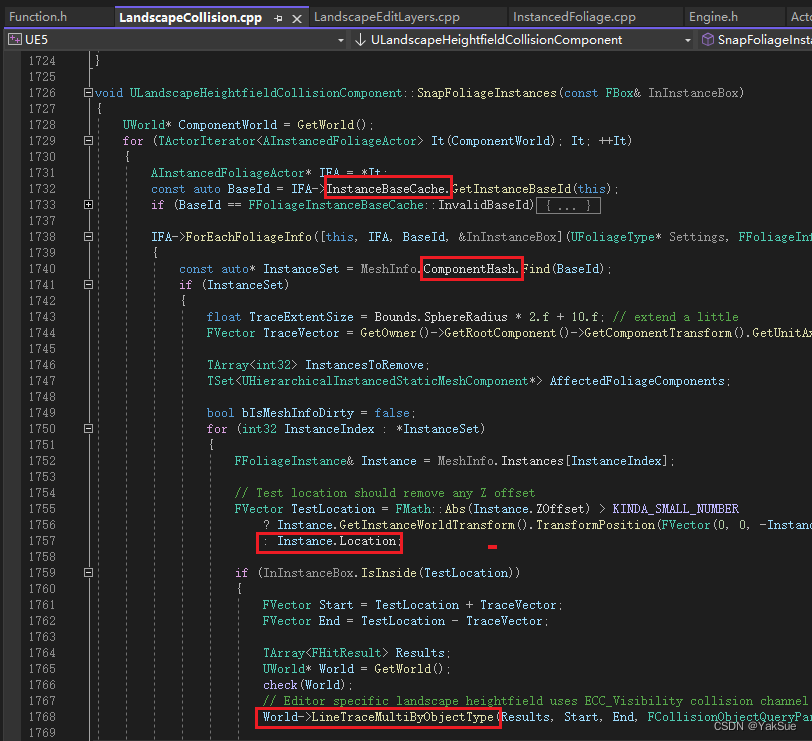The width and height of the screenshot is (812, 741).
Task: Switch to the Function.h tab
Action: pos(38,17)
